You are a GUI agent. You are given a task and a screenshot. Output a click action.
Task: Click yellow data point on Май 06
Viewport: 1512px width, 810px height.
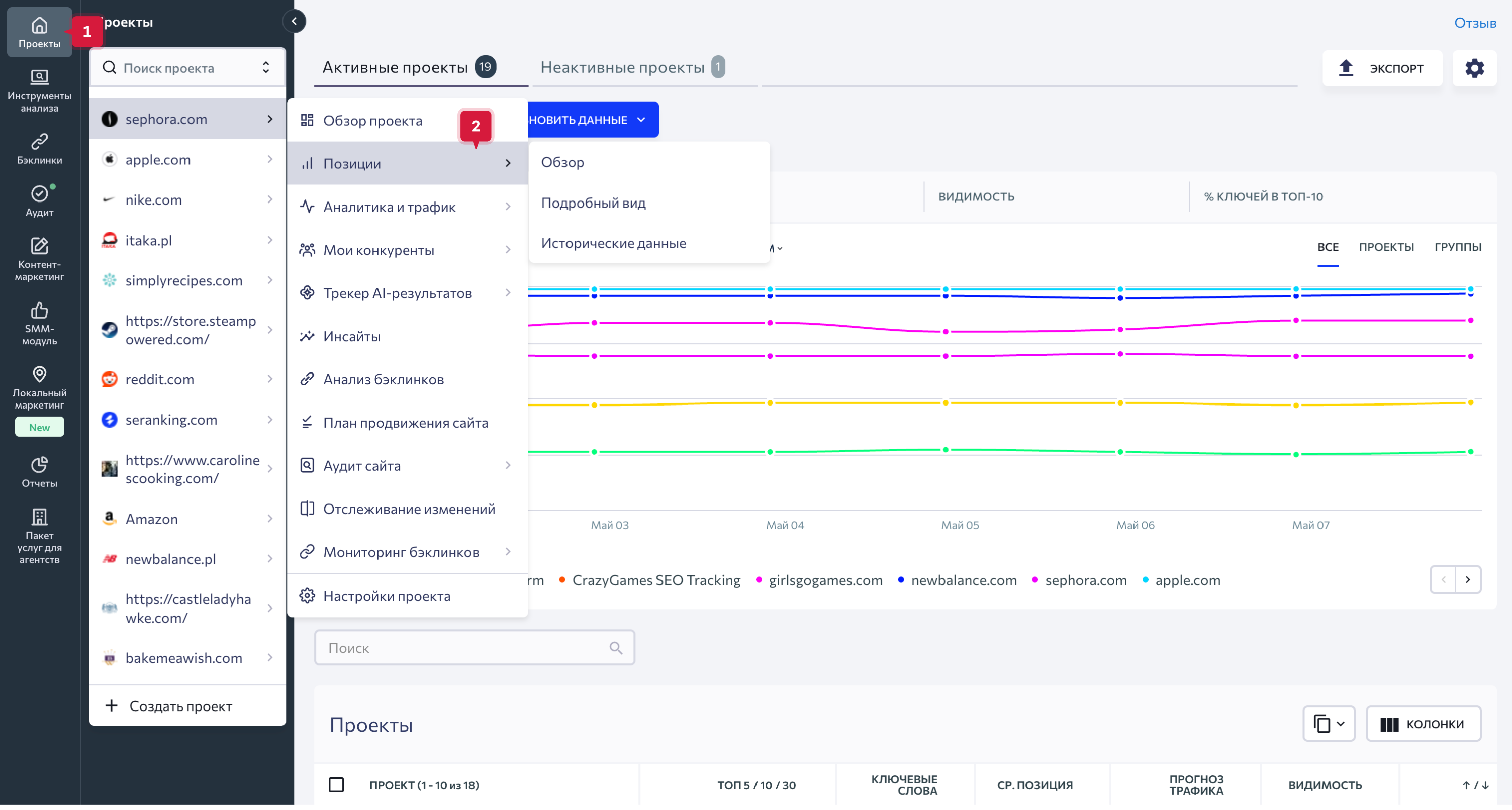tap(1120, 402)
